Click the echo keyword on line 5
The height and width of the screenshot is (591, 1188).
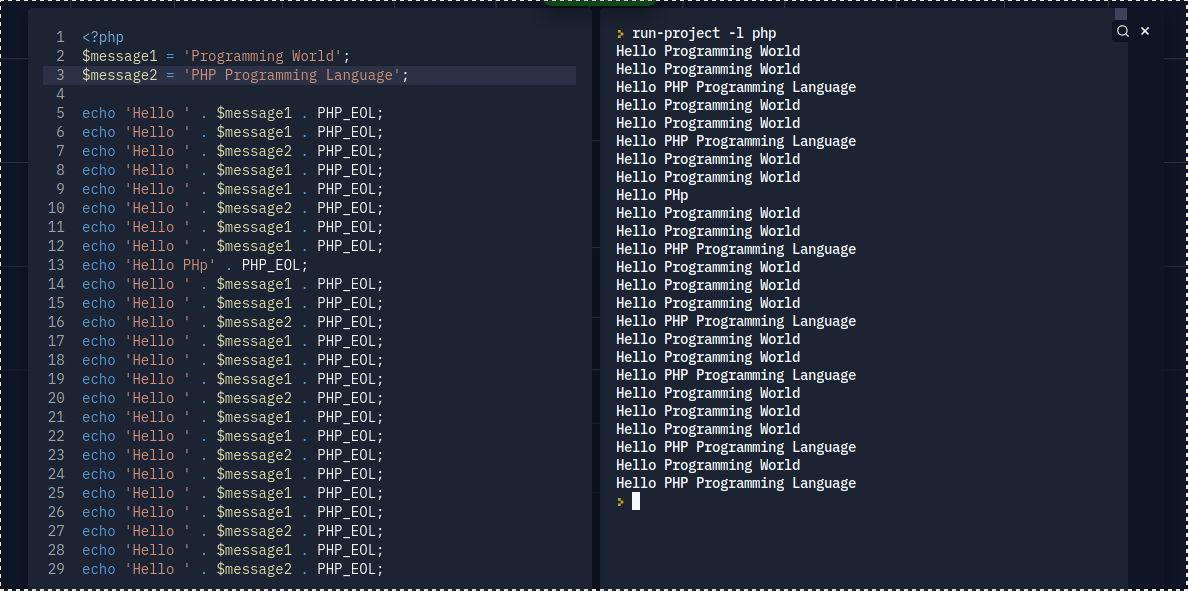coord(99,113)
